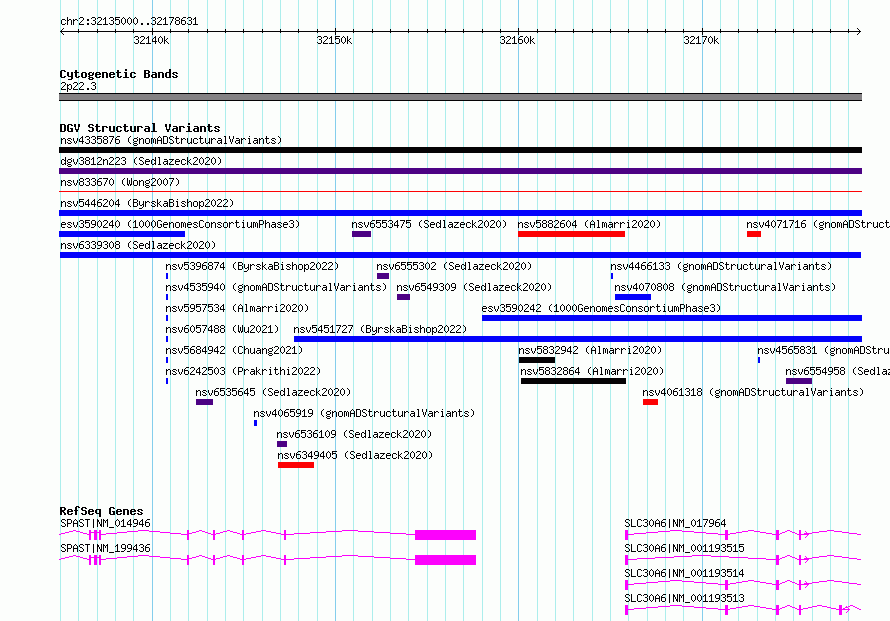Select the red nsv4071716 variant bar

(754, 234)
